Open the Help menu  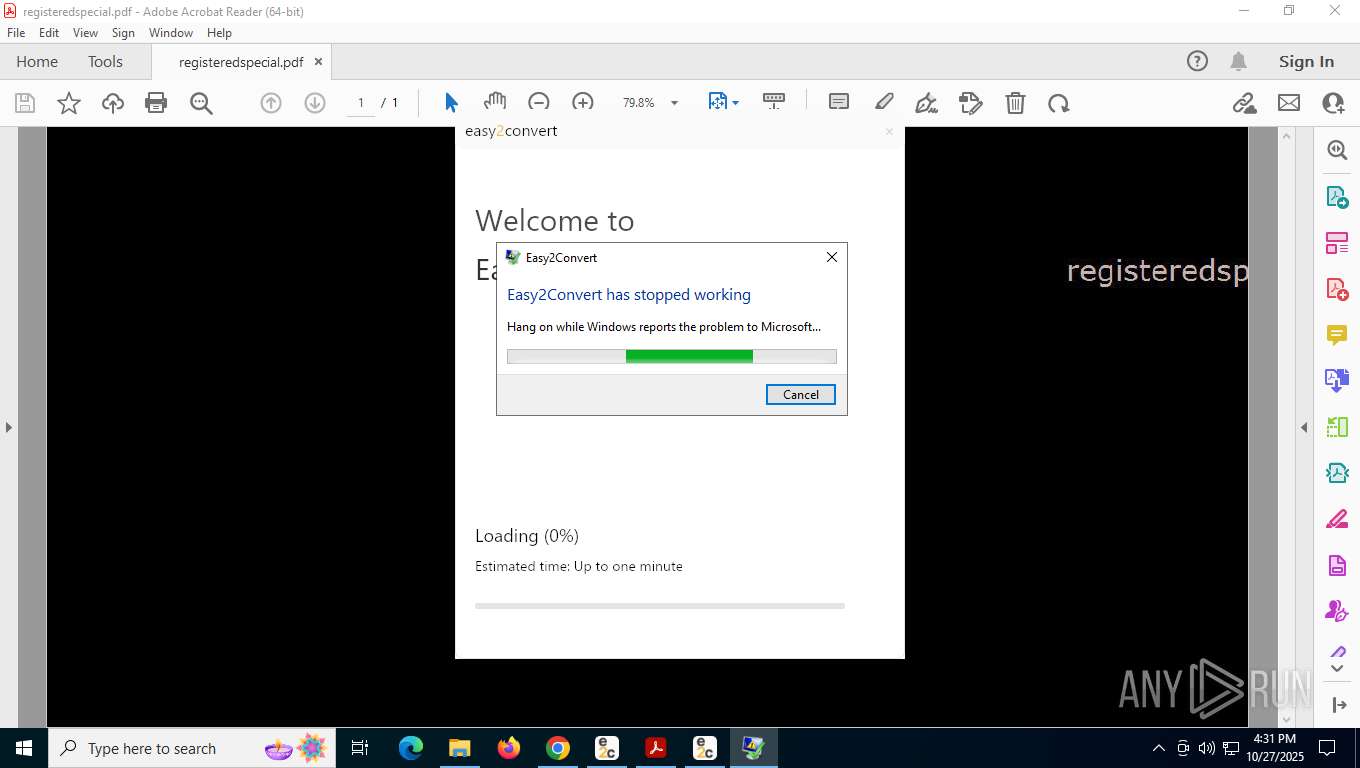click(219, 33)
